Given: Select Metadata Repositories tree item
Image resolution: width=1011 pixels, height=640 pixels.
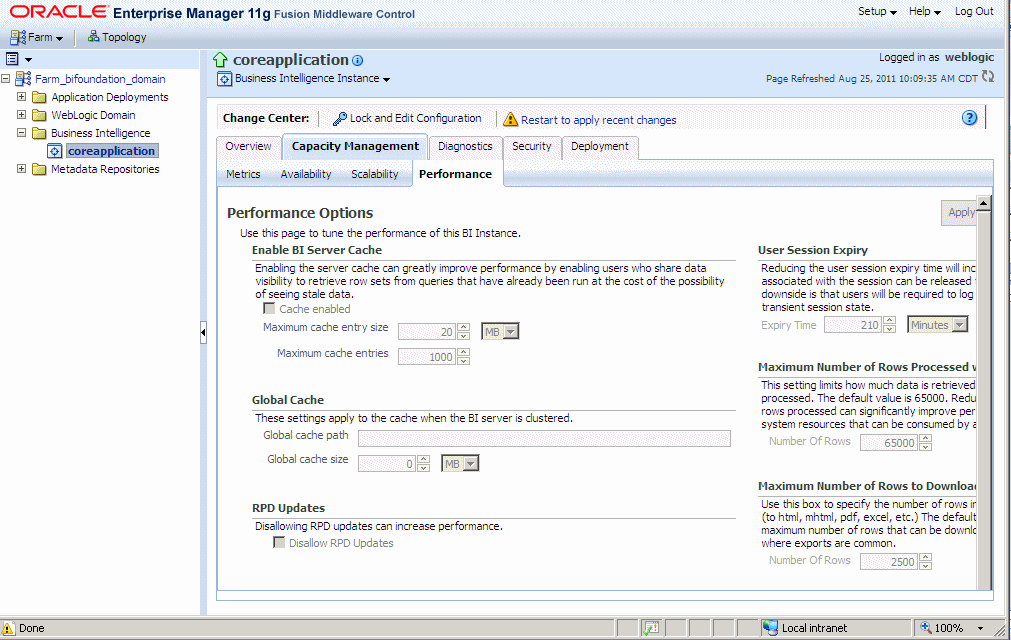Looking at the screenshot, I should point(105,169).
